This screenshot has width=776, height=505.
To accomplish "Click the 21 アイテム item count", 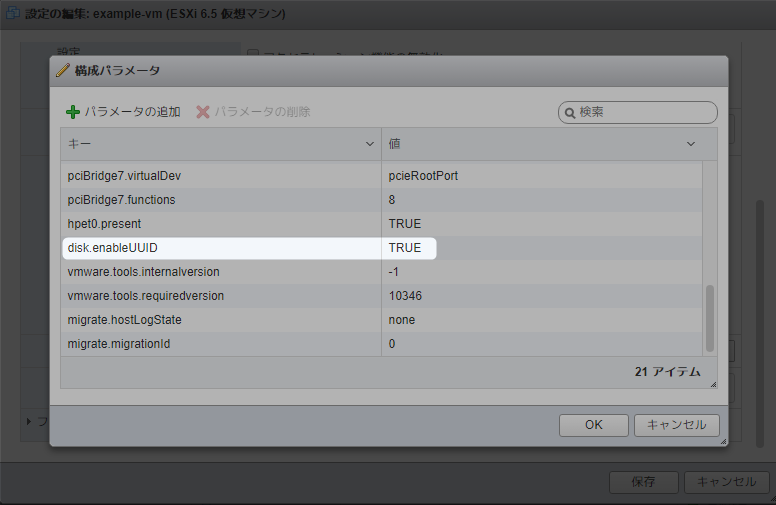I will point(668,372).
